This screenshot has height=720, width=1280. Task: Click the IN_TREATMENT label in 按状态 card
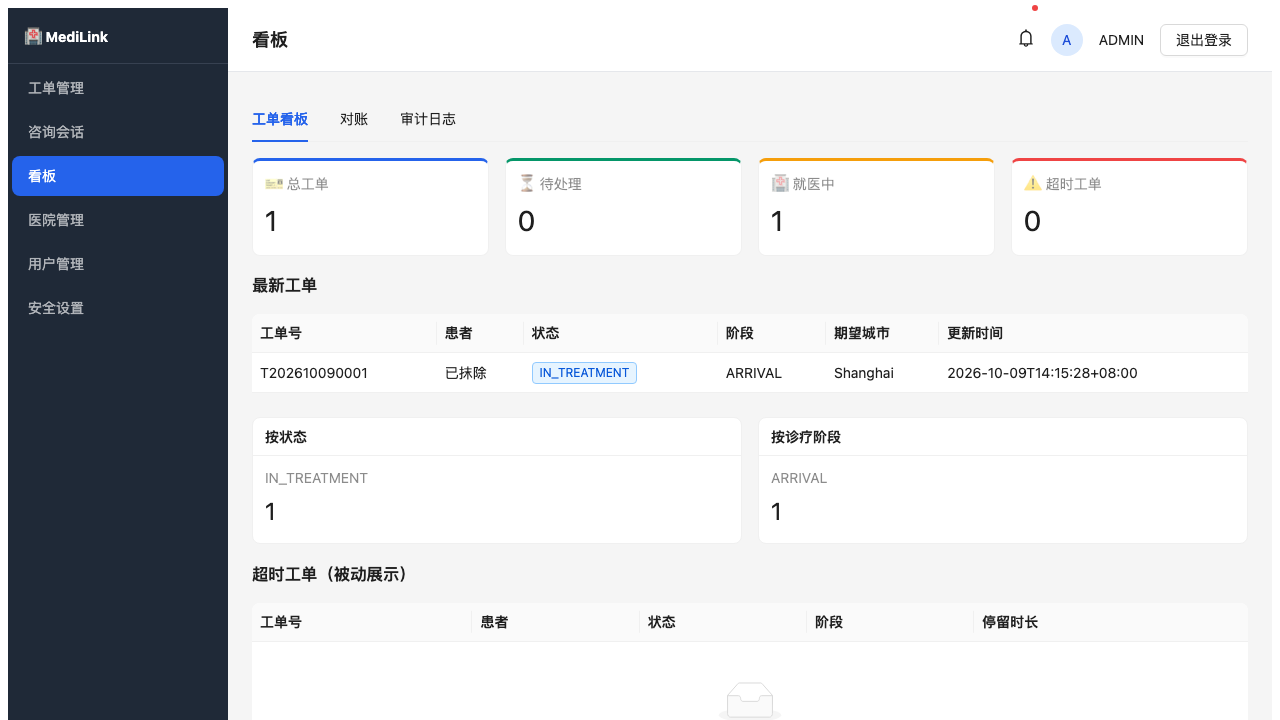pos(316,478)
